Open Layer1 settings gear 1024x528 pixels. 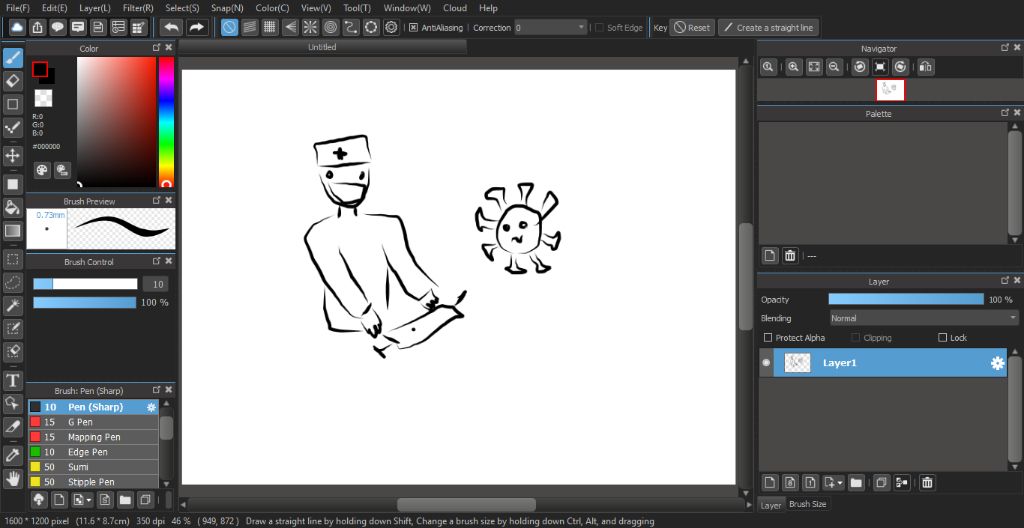point(997,363)
